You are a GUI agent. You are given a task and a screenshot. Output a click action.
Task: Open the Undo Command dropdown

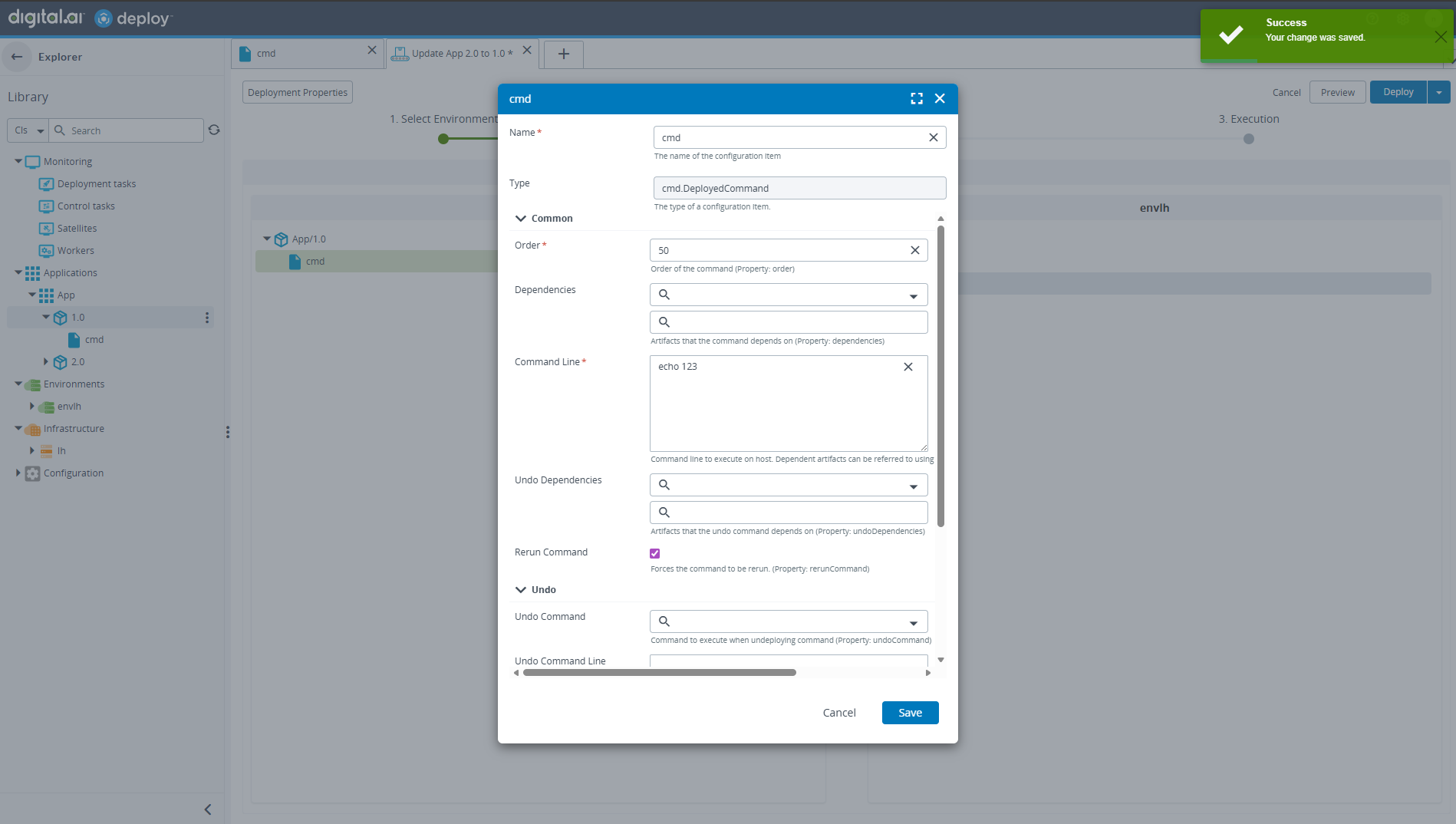click(913, 623)
